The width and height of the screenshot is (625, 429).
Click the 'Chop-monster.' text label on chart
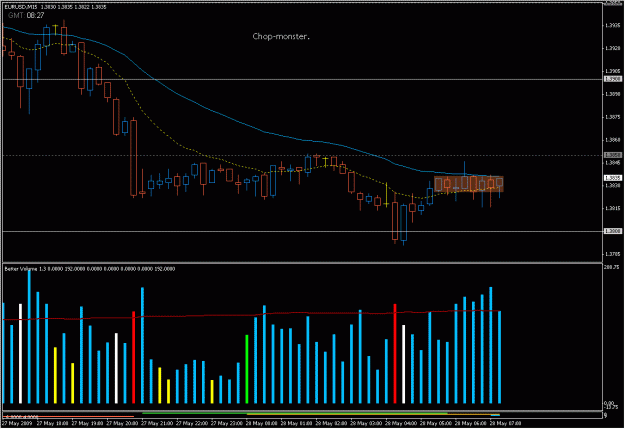[281, 36]
